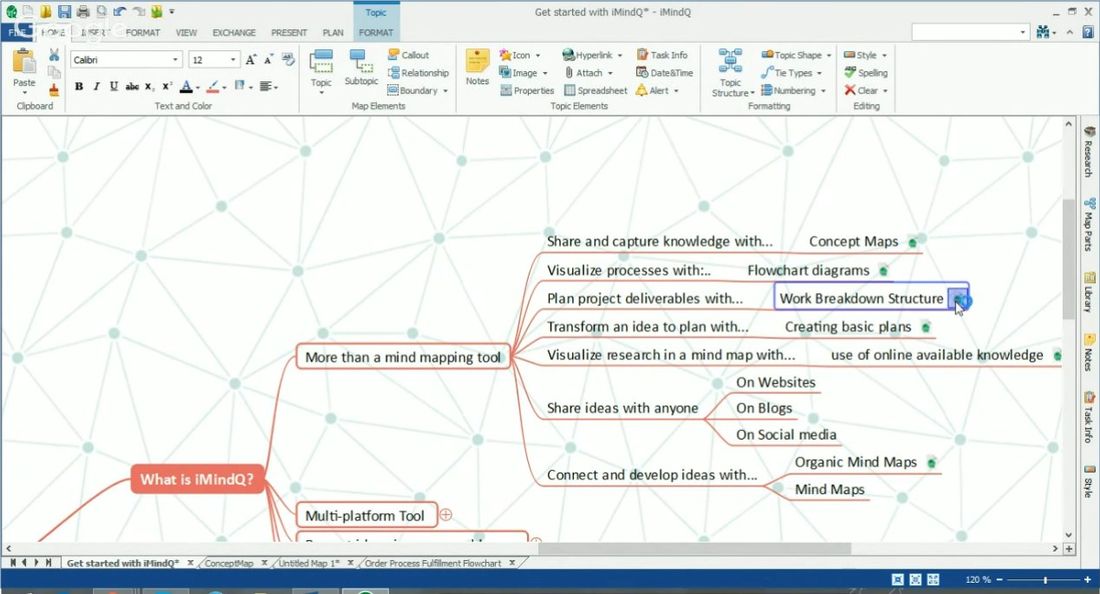The height and width of the screenshot is (594, 1100).
Task: Insert a Relationship between topics
Action: pos(418,73)
